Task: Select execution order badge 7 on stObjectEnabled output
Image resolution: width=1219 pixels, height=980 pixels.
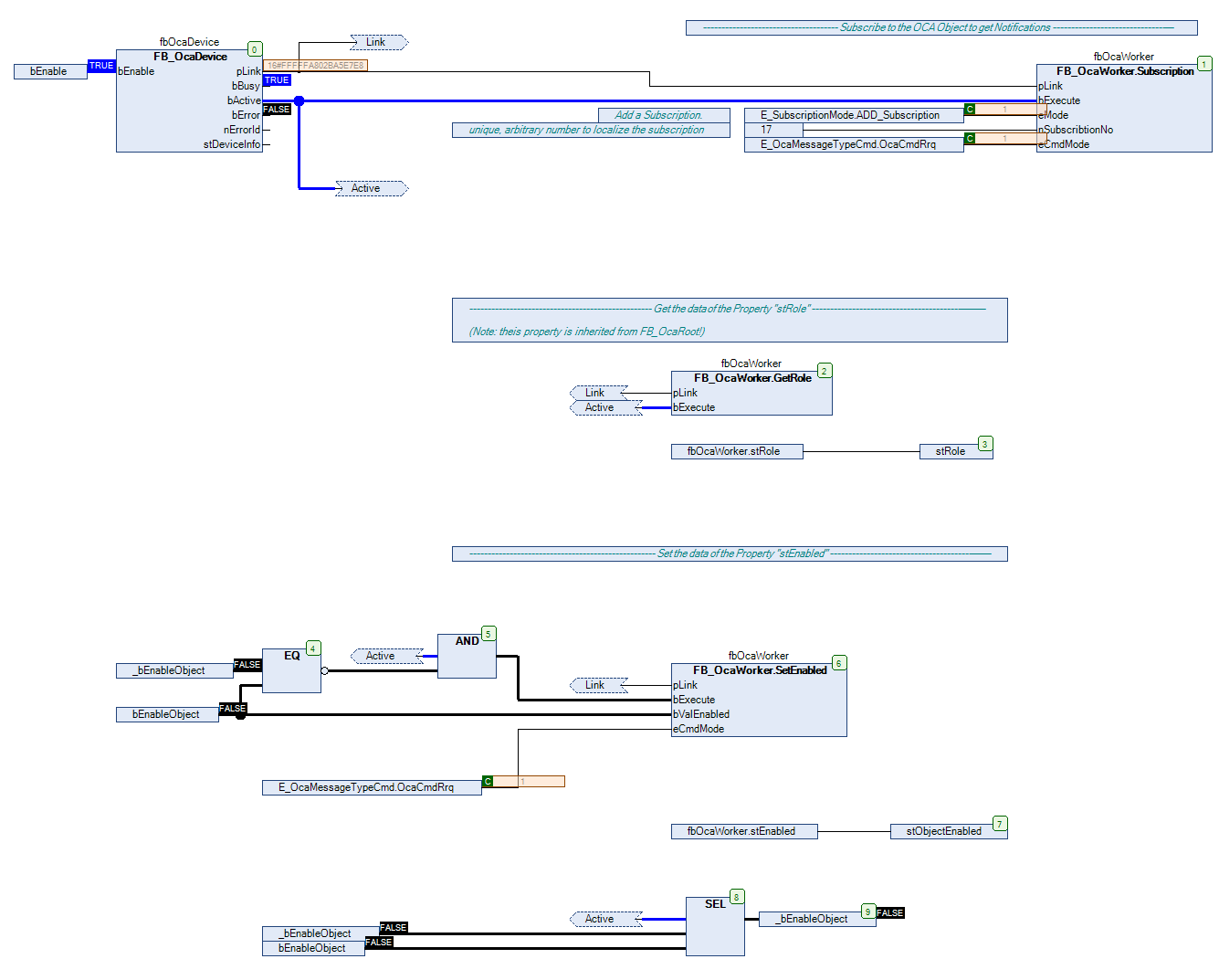Action: coord(1000,824)
